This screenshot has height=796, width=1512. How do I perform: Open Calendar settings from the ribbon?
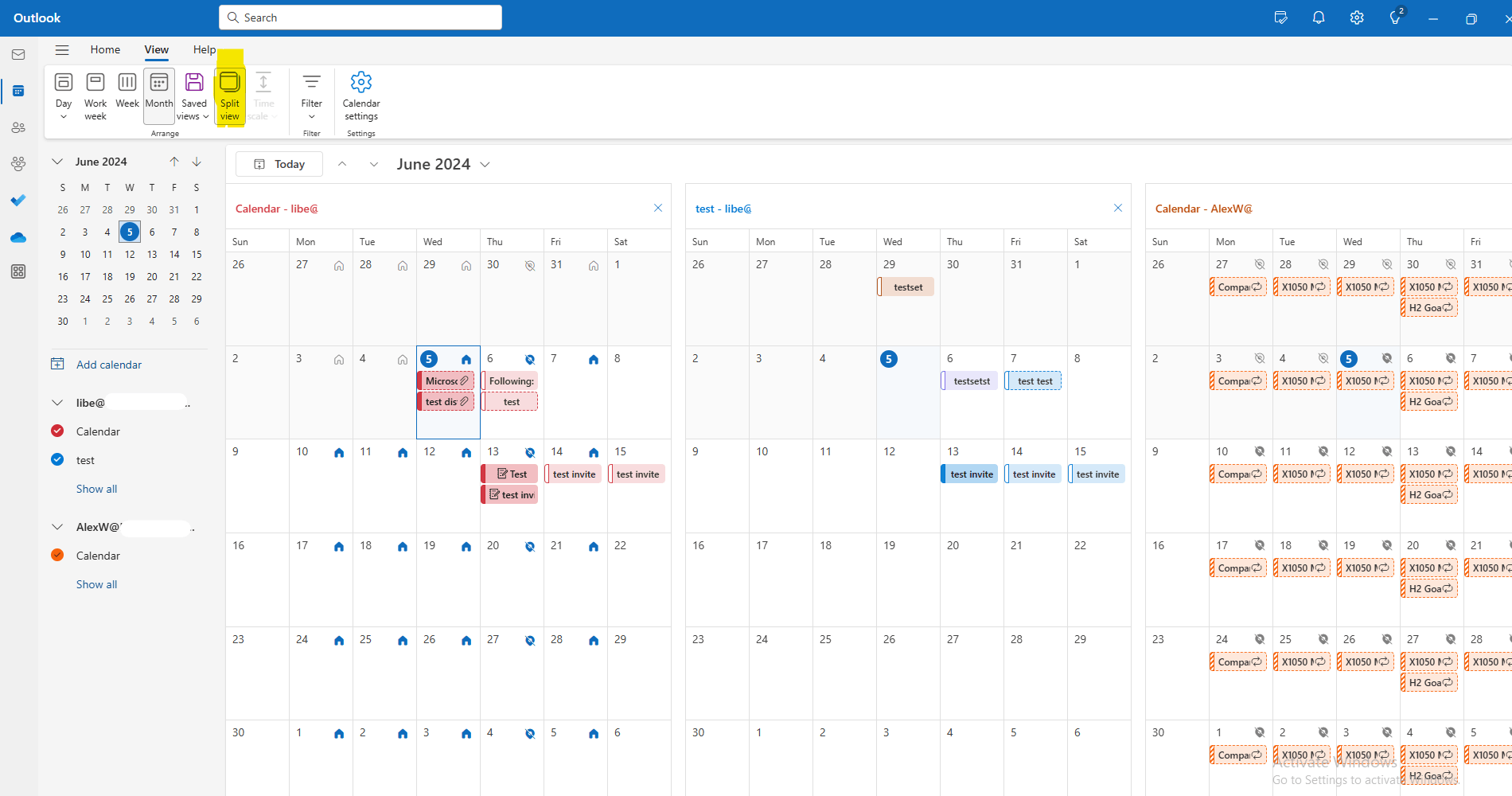[360, 96]
